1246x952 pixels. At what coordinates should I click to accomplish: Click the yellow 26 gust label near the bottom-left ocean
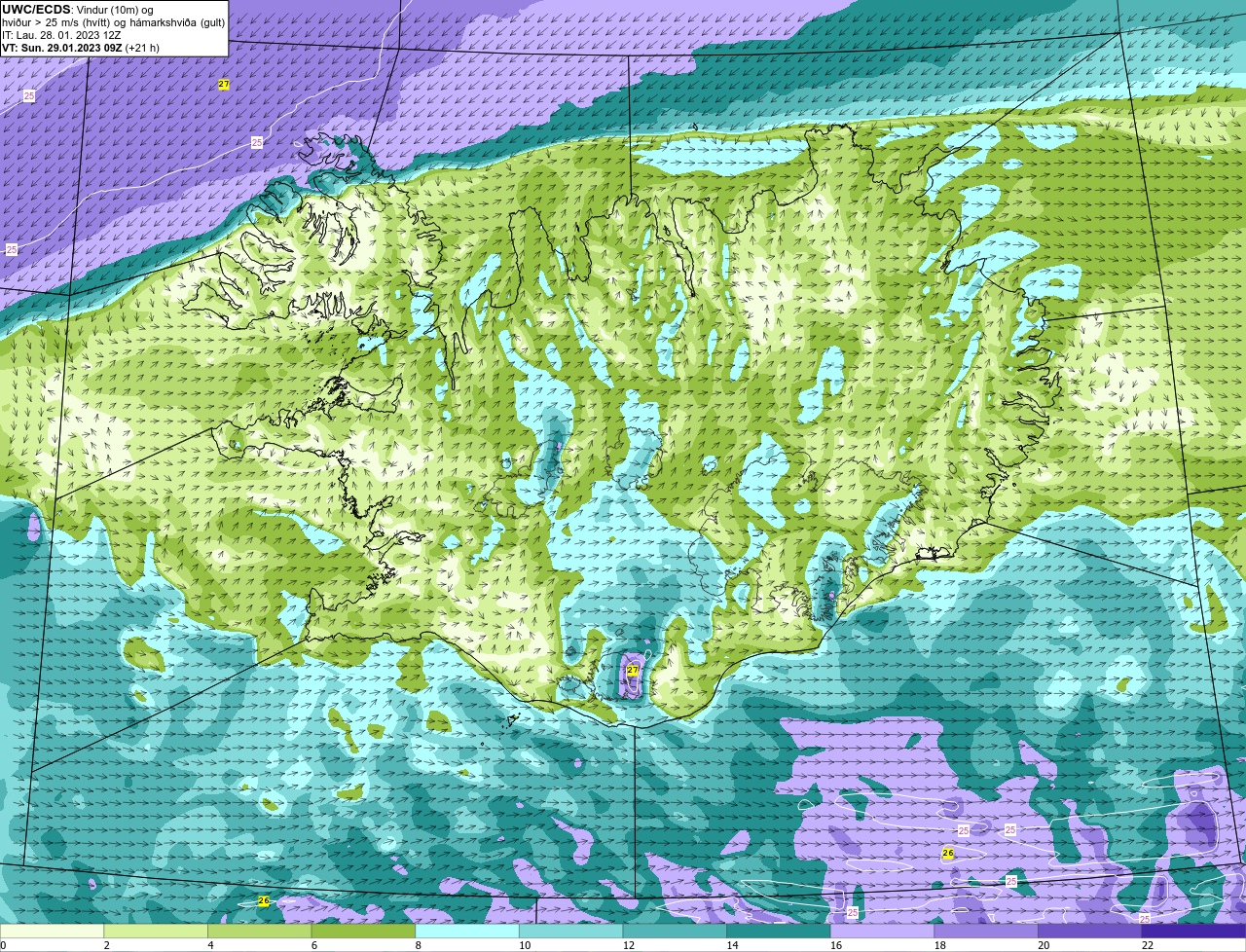point(264,901)
